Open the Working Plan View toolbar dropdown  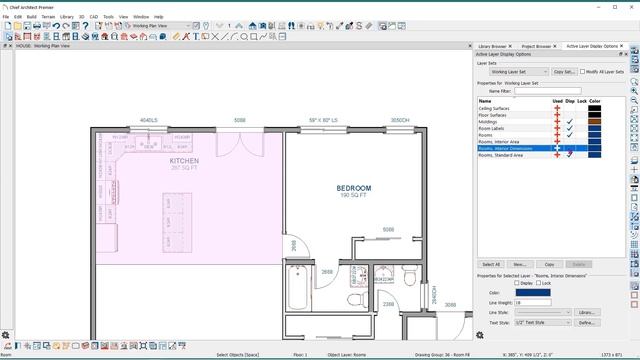[161, 26]
